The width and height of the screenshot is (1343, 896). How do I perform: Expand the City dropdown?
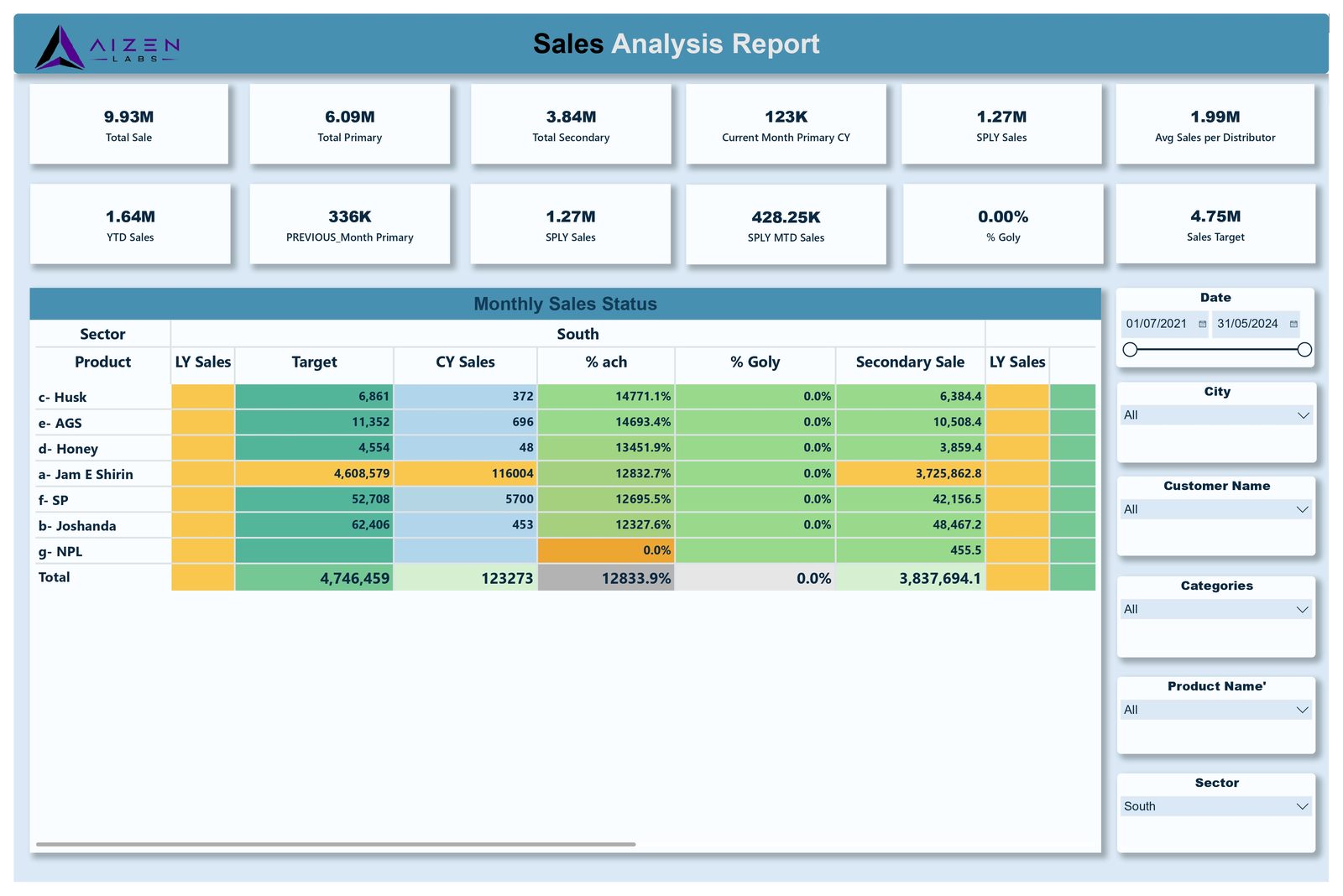point(1216,415)
